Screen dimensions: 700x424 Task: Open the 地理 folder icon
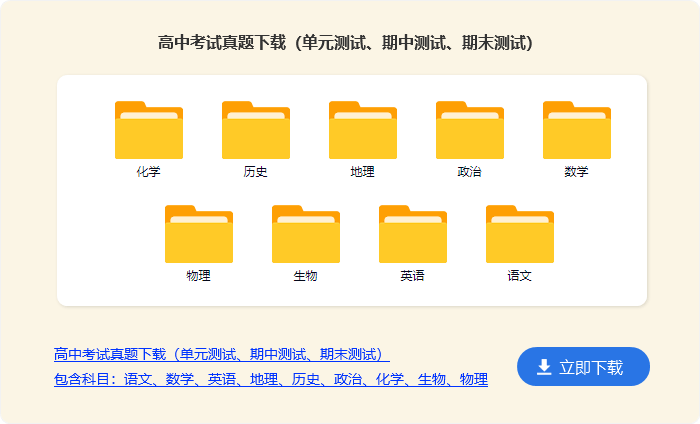pos(363,130)
